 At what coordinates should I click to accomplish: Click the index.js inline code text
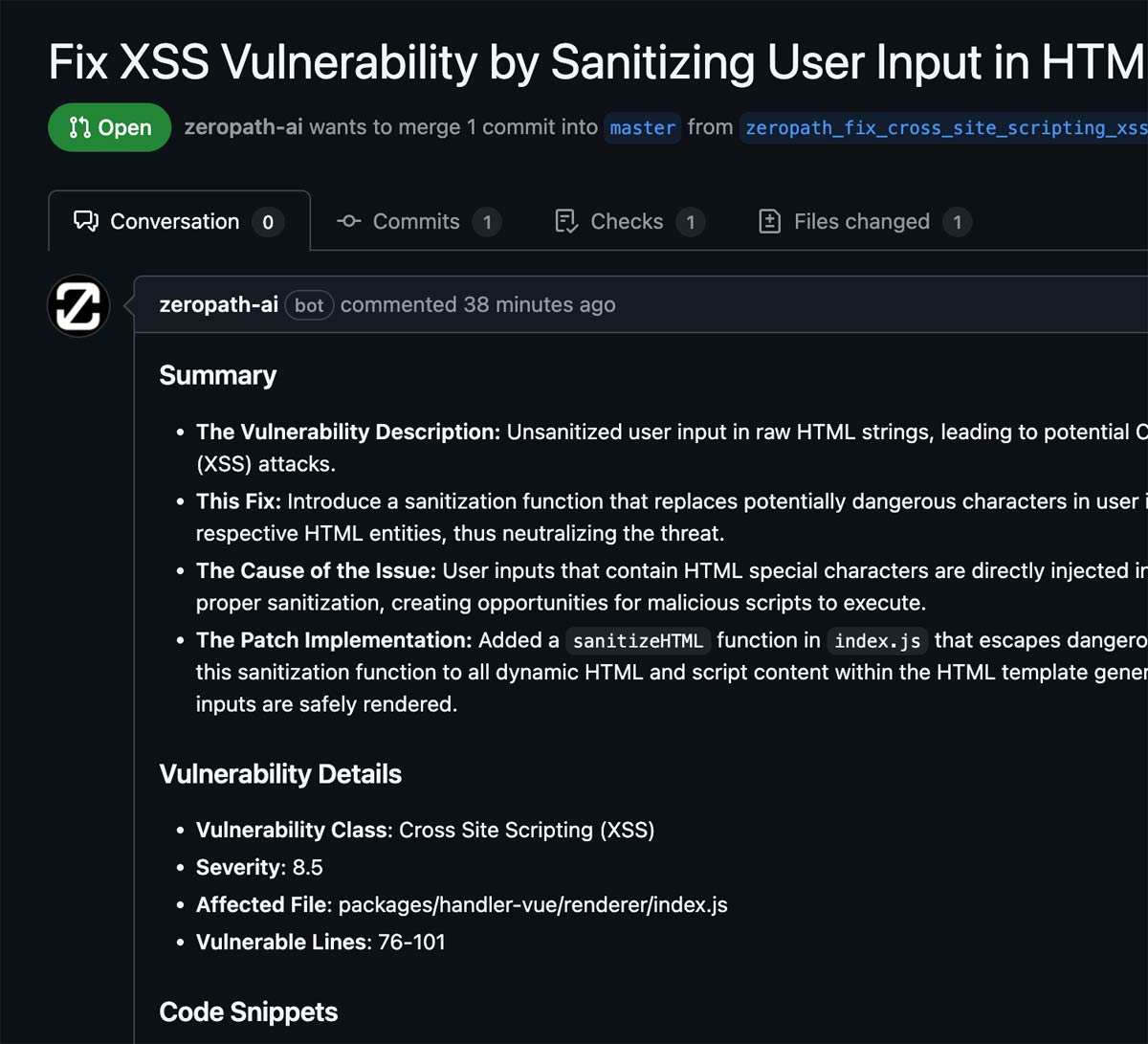[877, 641]
